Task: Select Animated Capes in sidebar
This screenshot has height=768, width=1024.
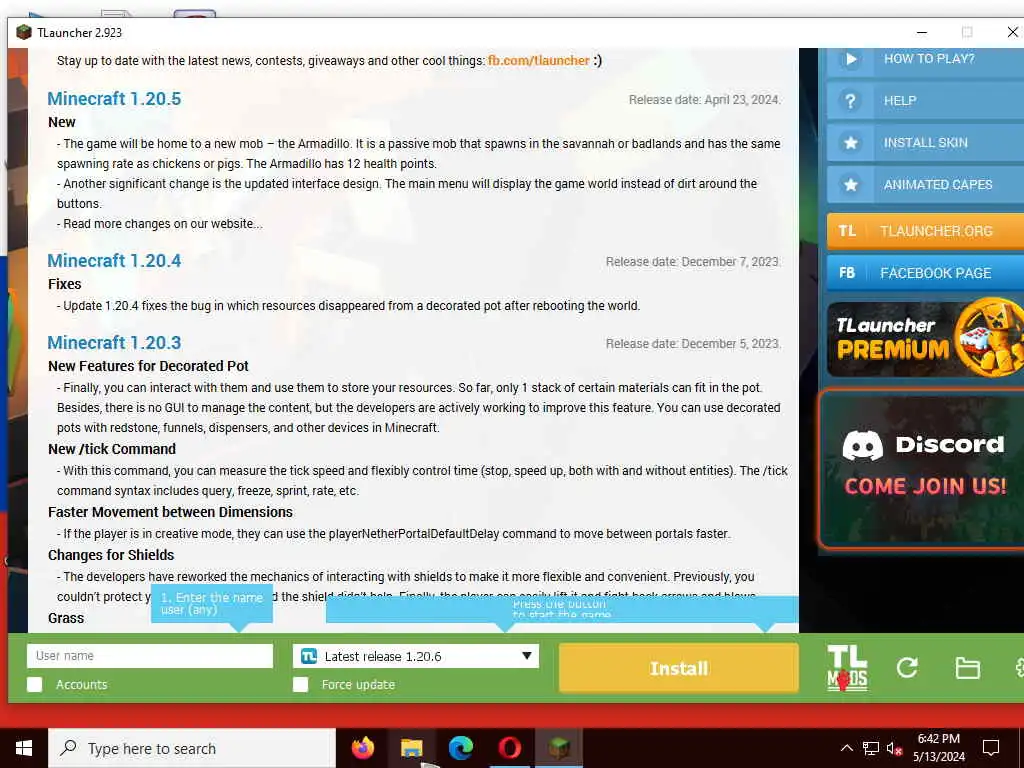Action: click(x=925, y=185)
